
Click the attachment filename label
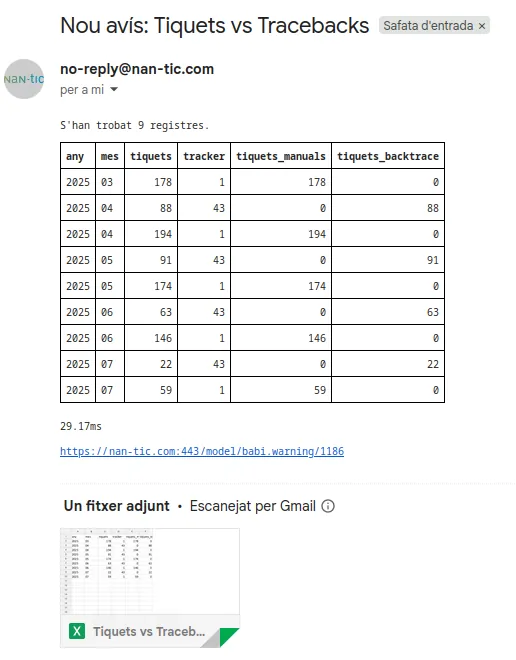149,631
